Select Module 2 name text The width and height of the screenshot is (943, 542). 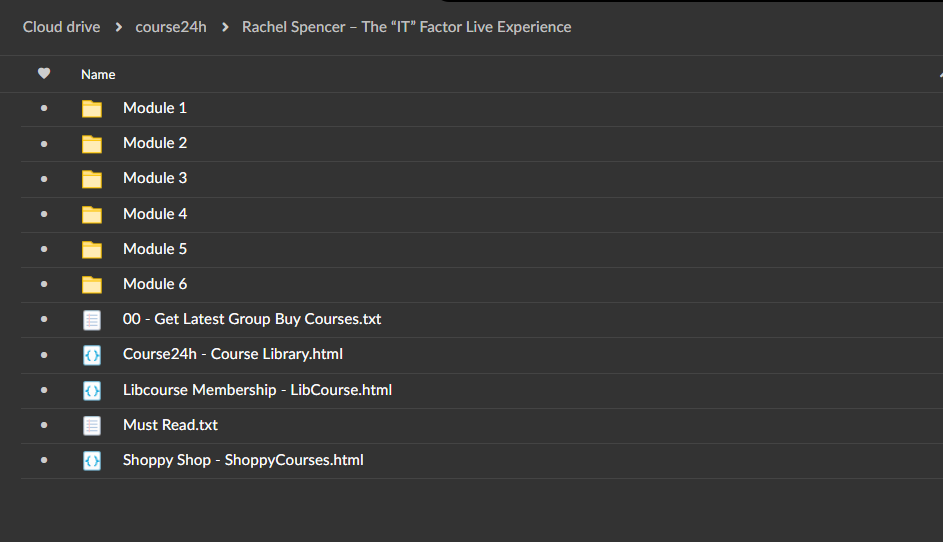click(155, 143)
